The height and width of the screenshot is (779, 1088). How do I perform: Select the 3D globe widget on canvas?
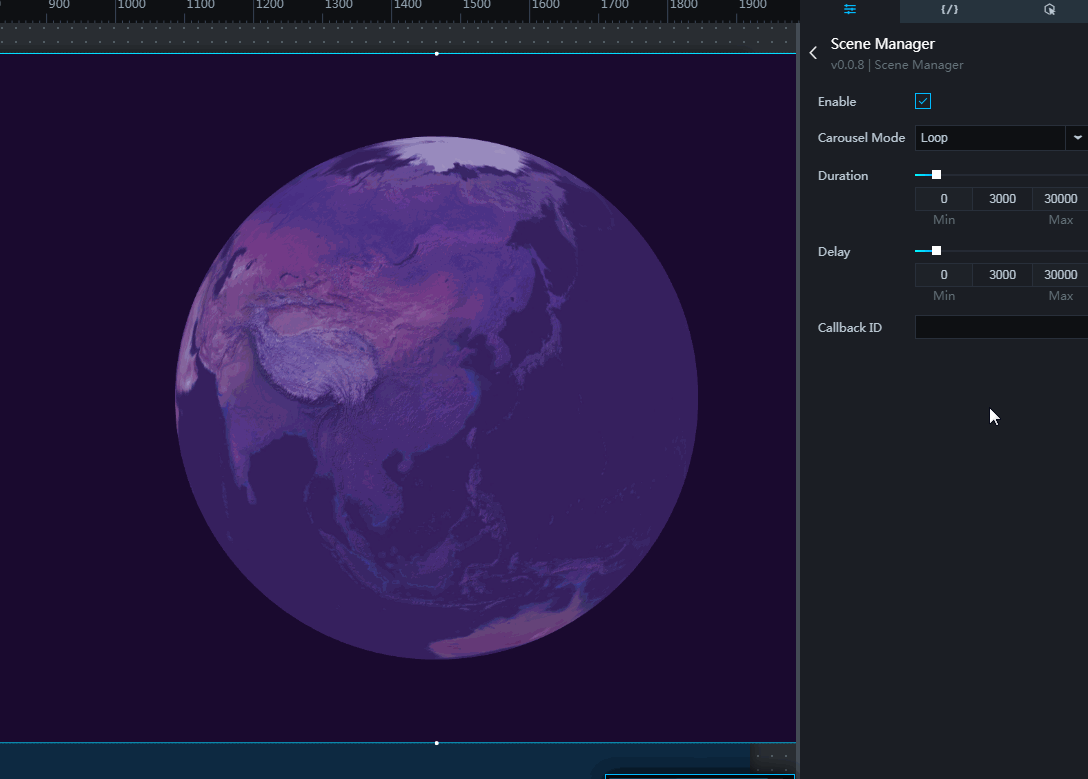point(436,397)
